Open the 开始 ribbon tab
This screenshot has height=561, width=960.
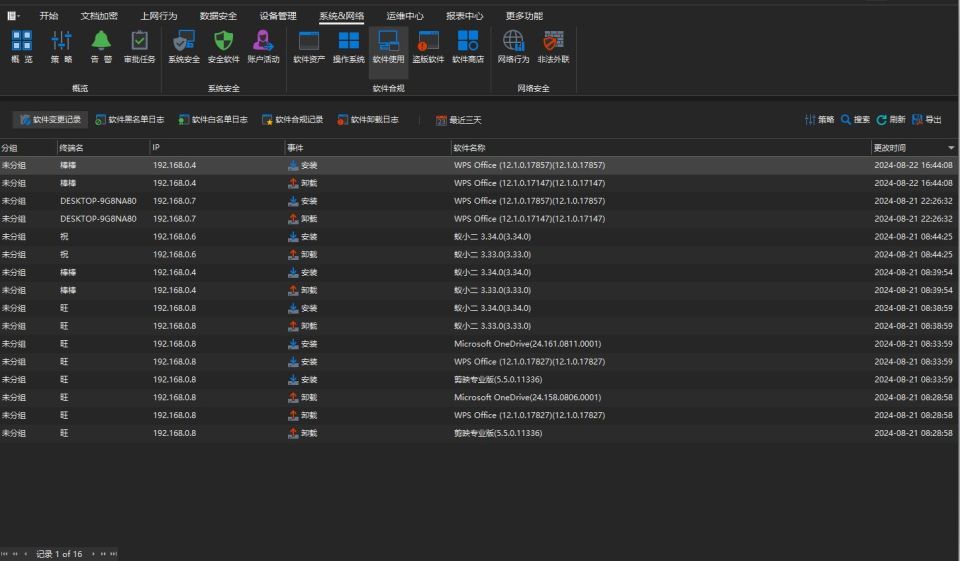pos(49,16)
